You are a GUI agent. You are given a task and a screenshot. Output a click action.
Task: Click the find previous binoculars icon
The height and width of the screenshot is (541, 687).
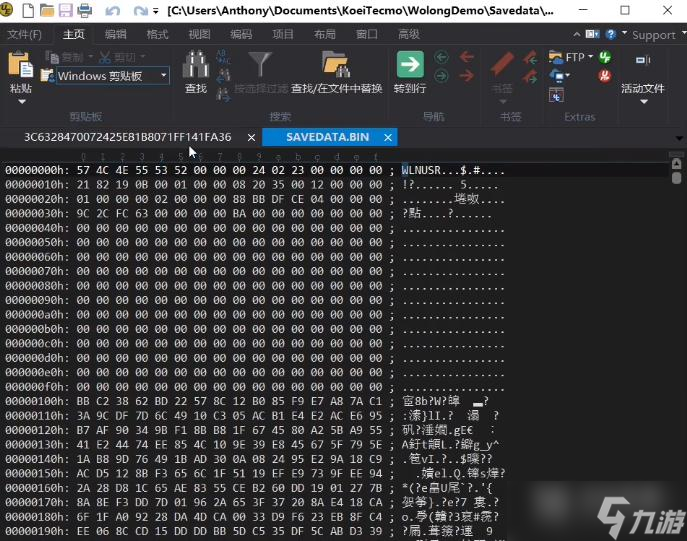[x=223, y=75]
